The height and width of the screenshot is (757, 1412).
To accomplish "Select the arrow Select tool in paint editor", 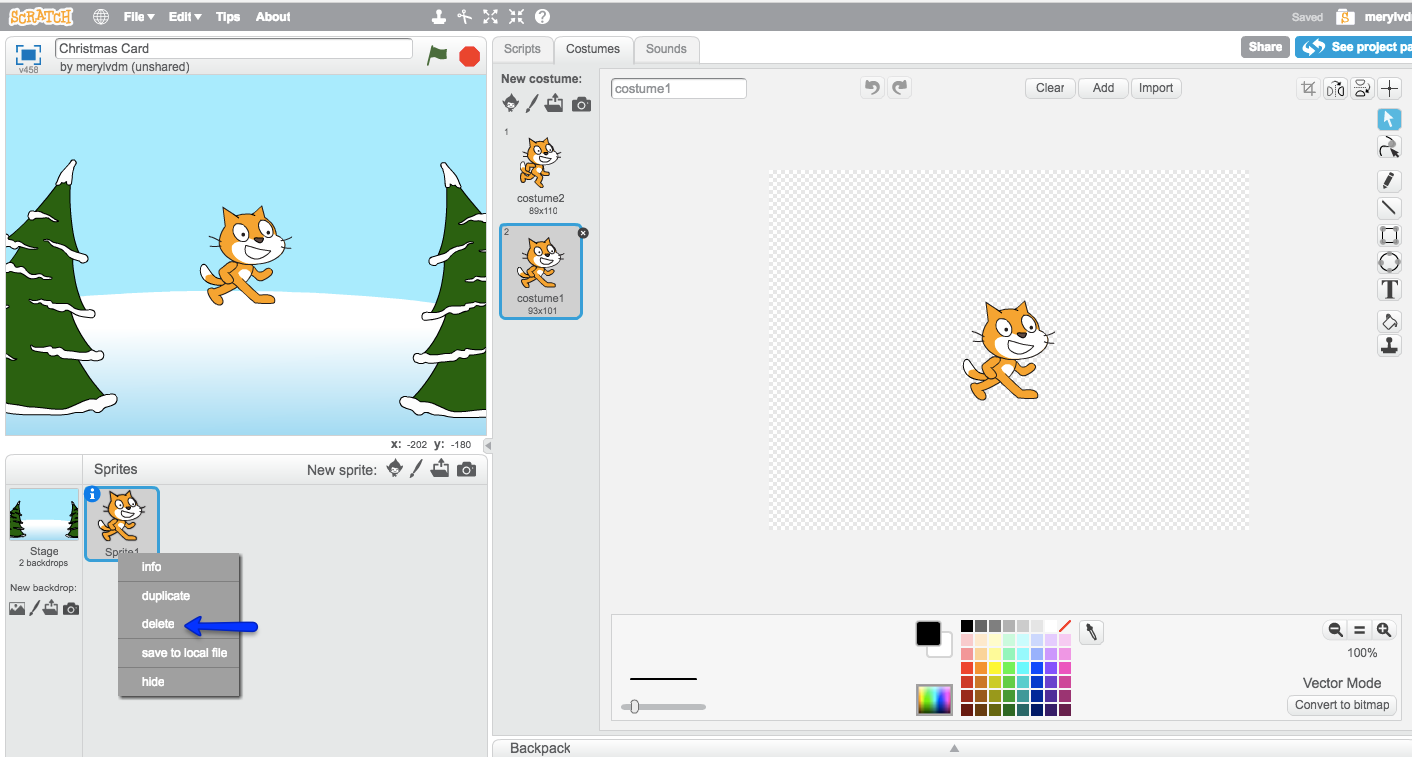I will (x=1389, y=119).
